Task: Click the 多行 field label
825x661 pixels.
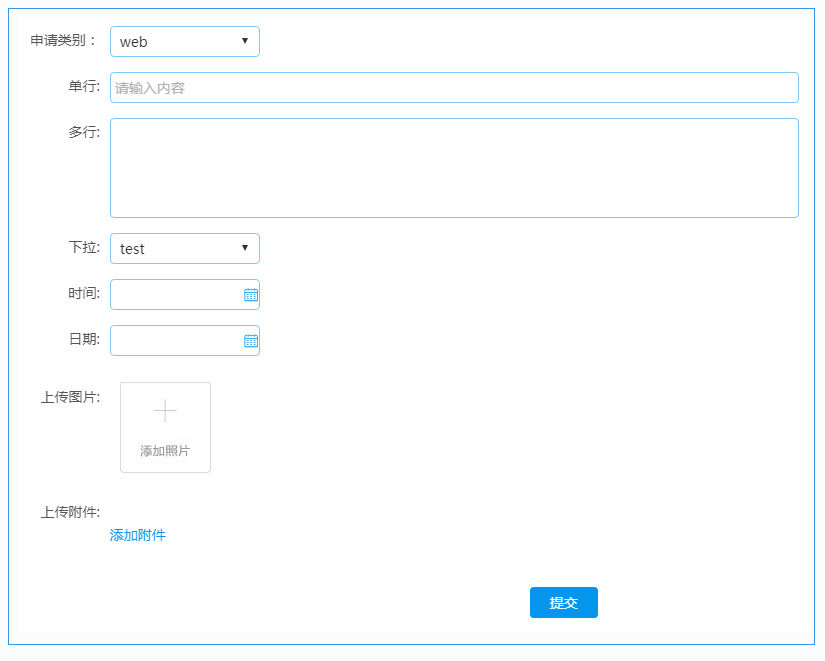Action: 84,132
